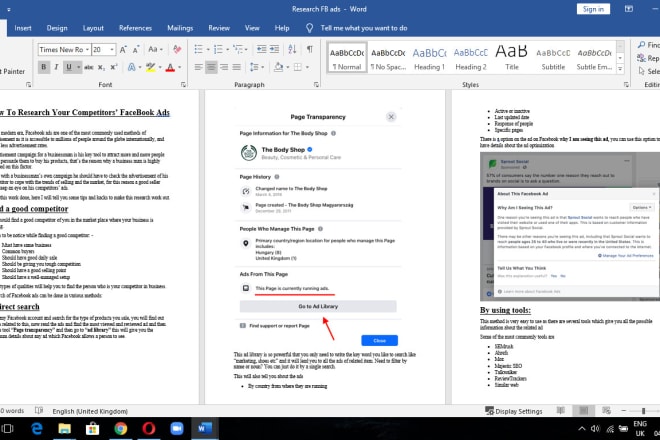Image resolution: width=660 pixels, height=440 pixels.
Task: Align text right
Action: pos(224,67)
